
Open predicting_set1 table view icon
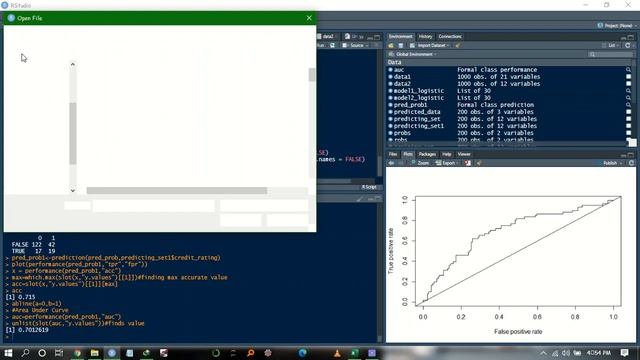point(629,126)
